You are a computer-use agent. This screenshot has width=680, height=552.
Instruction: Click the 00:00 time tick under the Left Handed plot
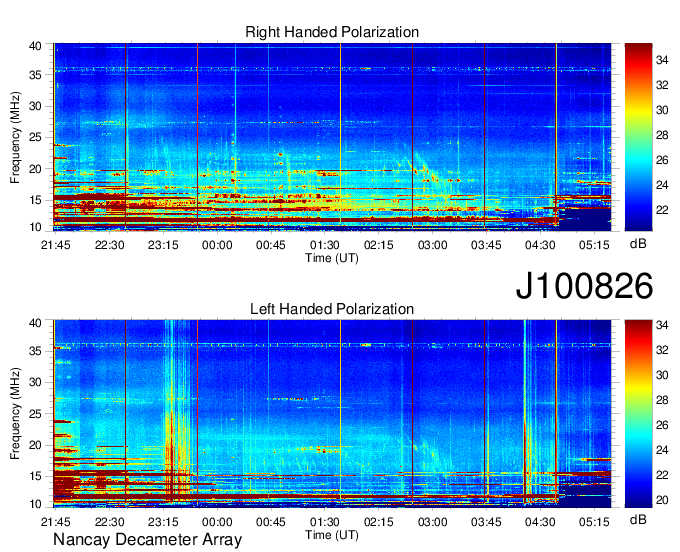(217, 522)
